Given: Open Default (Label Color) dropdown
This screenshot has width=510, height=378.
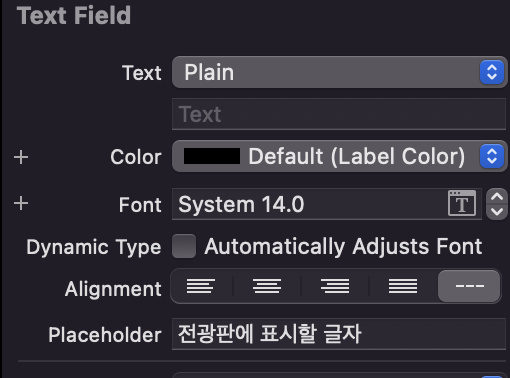Looking at the screenshot, I should (339, 156).
